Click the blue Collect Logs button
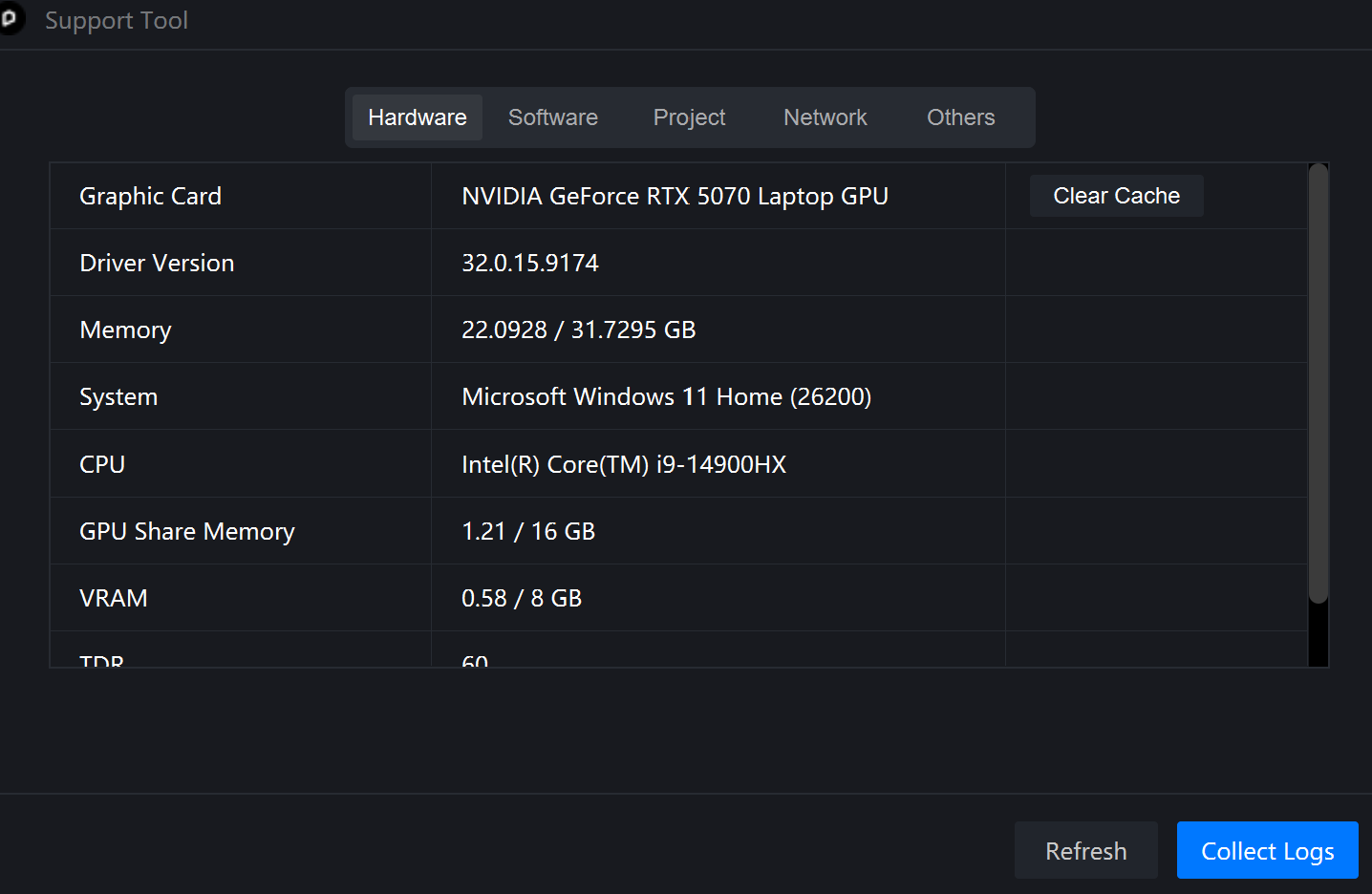The image size is (1372, 894). (1267, 850)
